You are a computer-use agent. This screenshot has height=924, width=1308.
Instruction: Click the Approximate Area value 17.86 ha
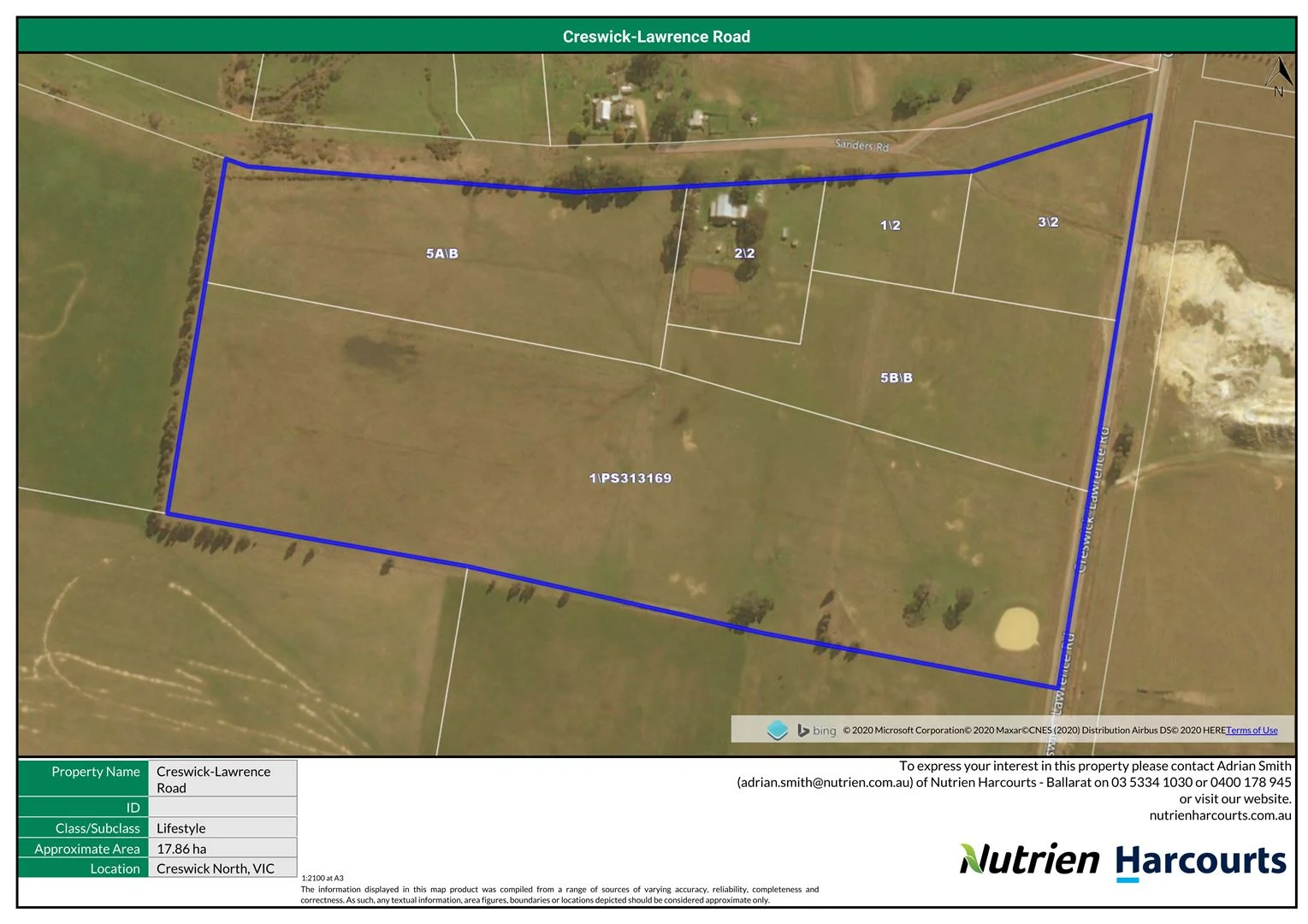point(181,849)
